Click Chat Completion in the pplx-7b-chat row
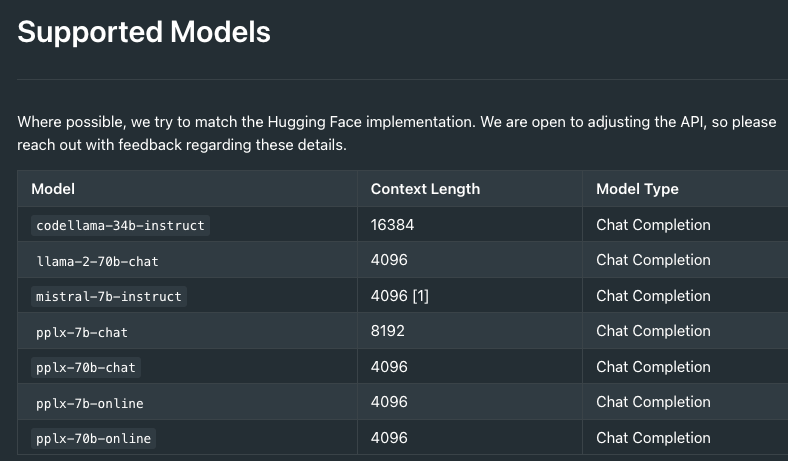 (653, 331)
